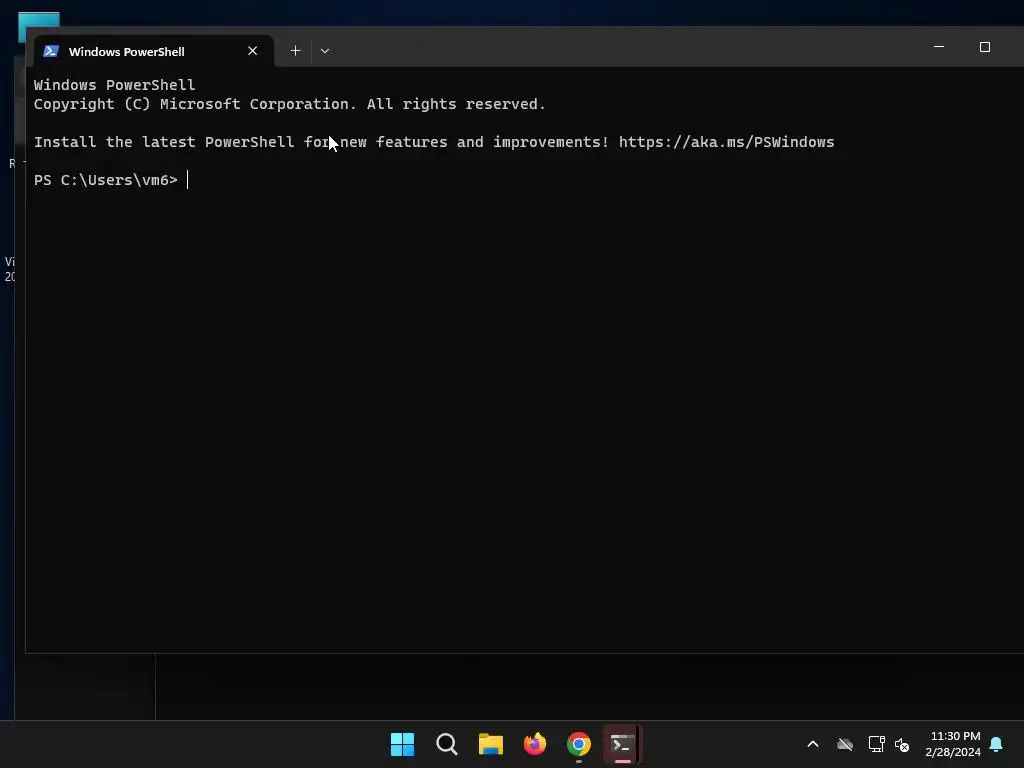Open the OneDrive tray icon
Image resolution: width=1024 pixels, height=768 pixels.
tap(845, 744)
